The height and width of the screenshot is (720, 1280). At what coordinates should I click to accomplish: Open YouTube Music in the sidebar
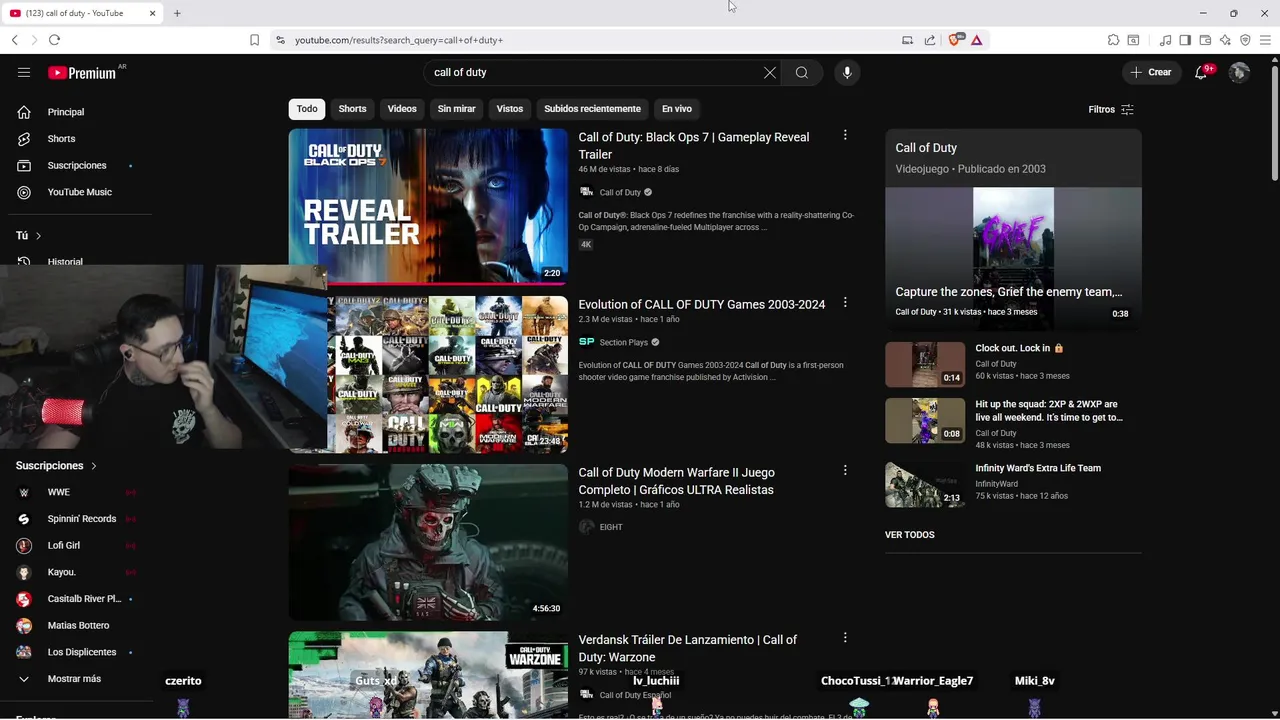tap(80, 192)
